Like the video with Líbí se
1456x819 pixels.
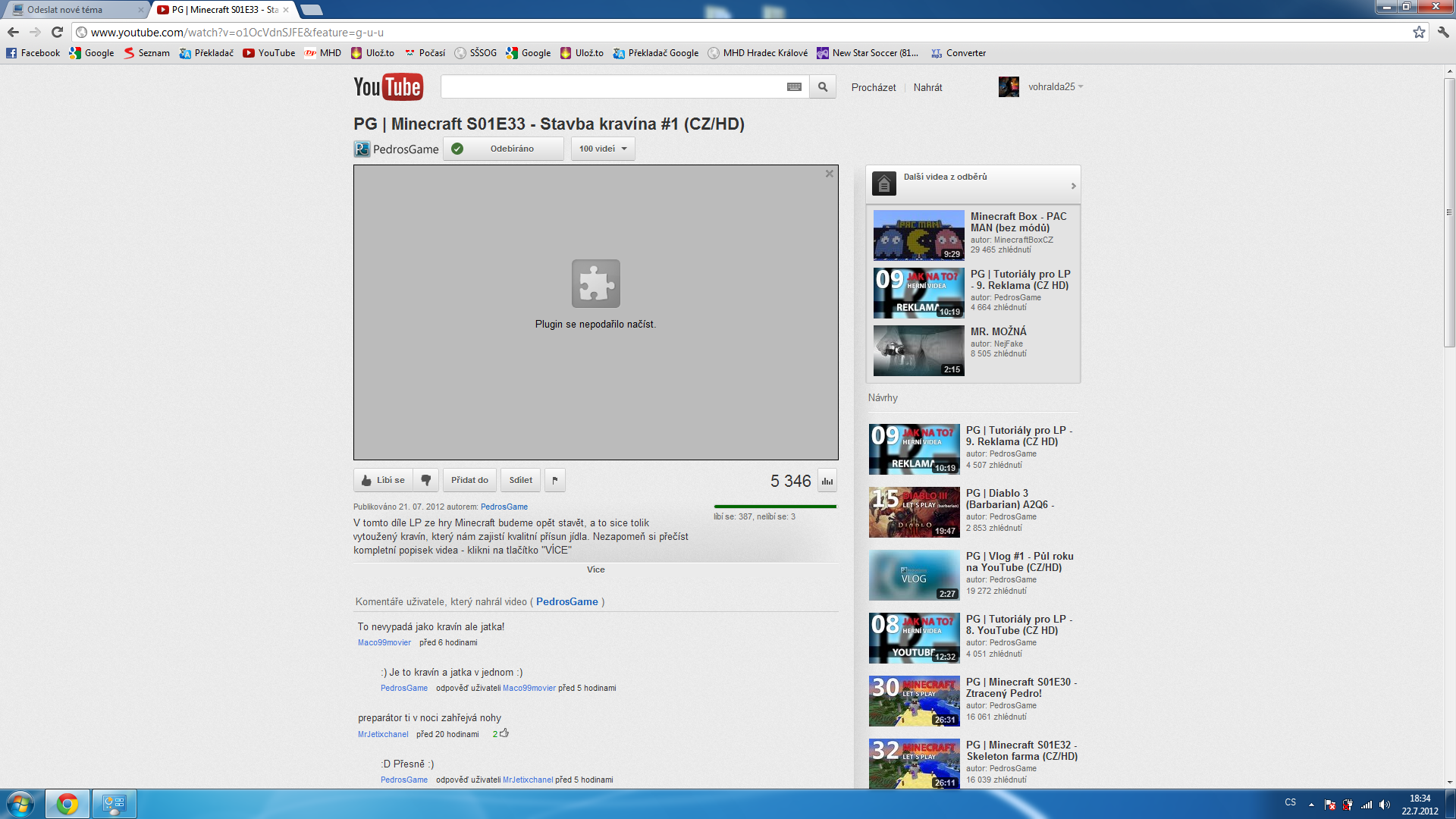[x=384, y=480]
